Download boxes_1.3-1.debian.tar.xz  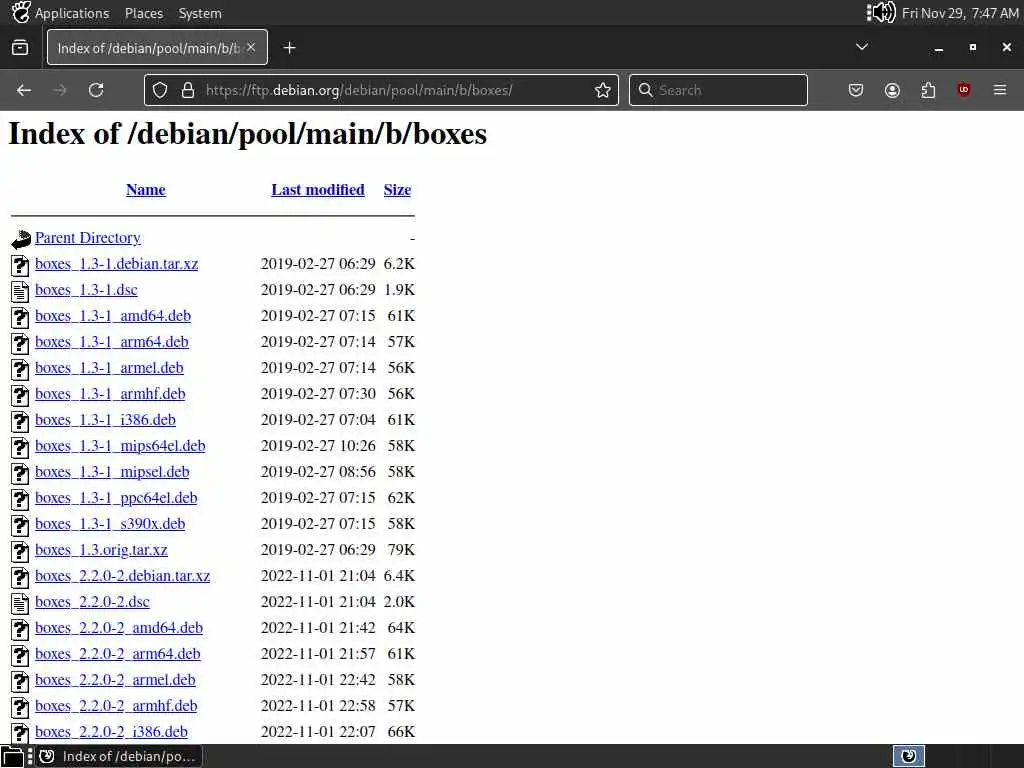tap(117, 264)
